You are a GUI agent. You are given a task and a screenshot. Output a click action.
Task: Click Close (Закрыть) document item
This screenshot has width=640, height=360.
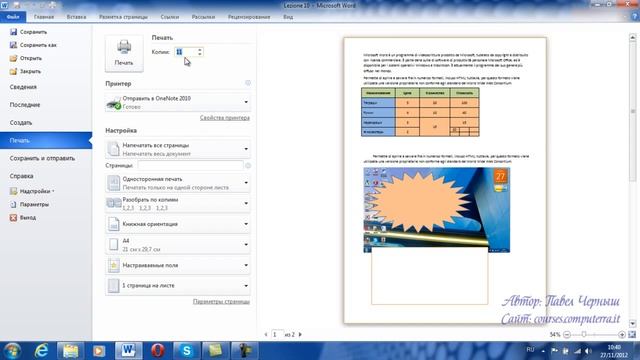[x=26, y=71]
